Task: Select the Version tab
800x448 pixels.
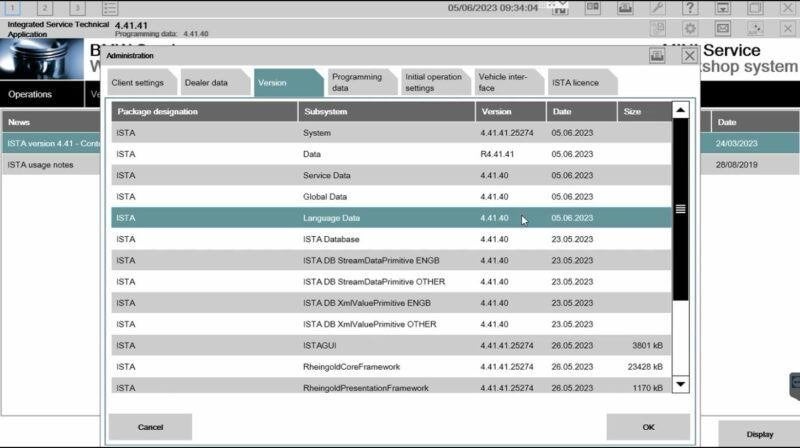Action: pyautogui.click(x=289, y=83)
